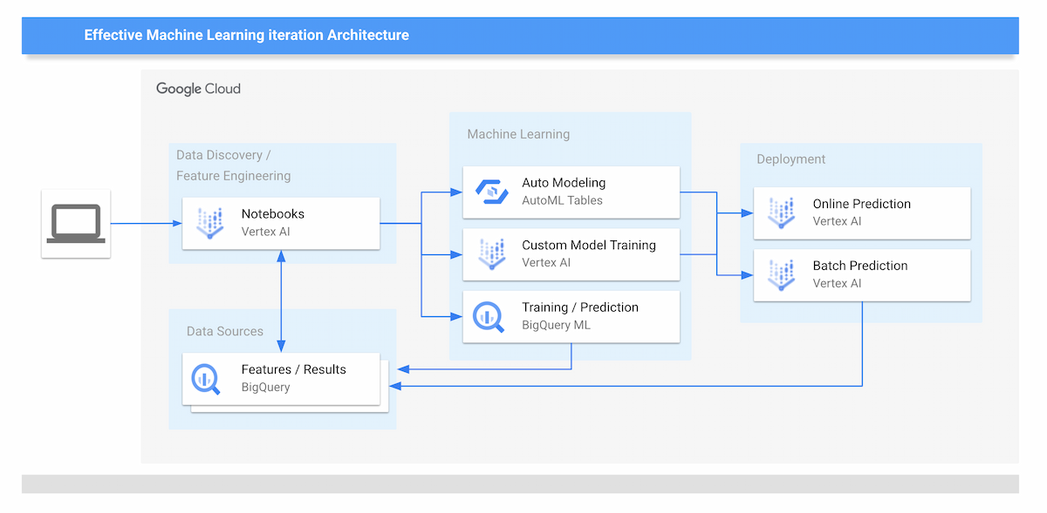Select the 'Custom Model Training' label text
The width and height of the screenshot is (1047, 513).
point(589,245)
